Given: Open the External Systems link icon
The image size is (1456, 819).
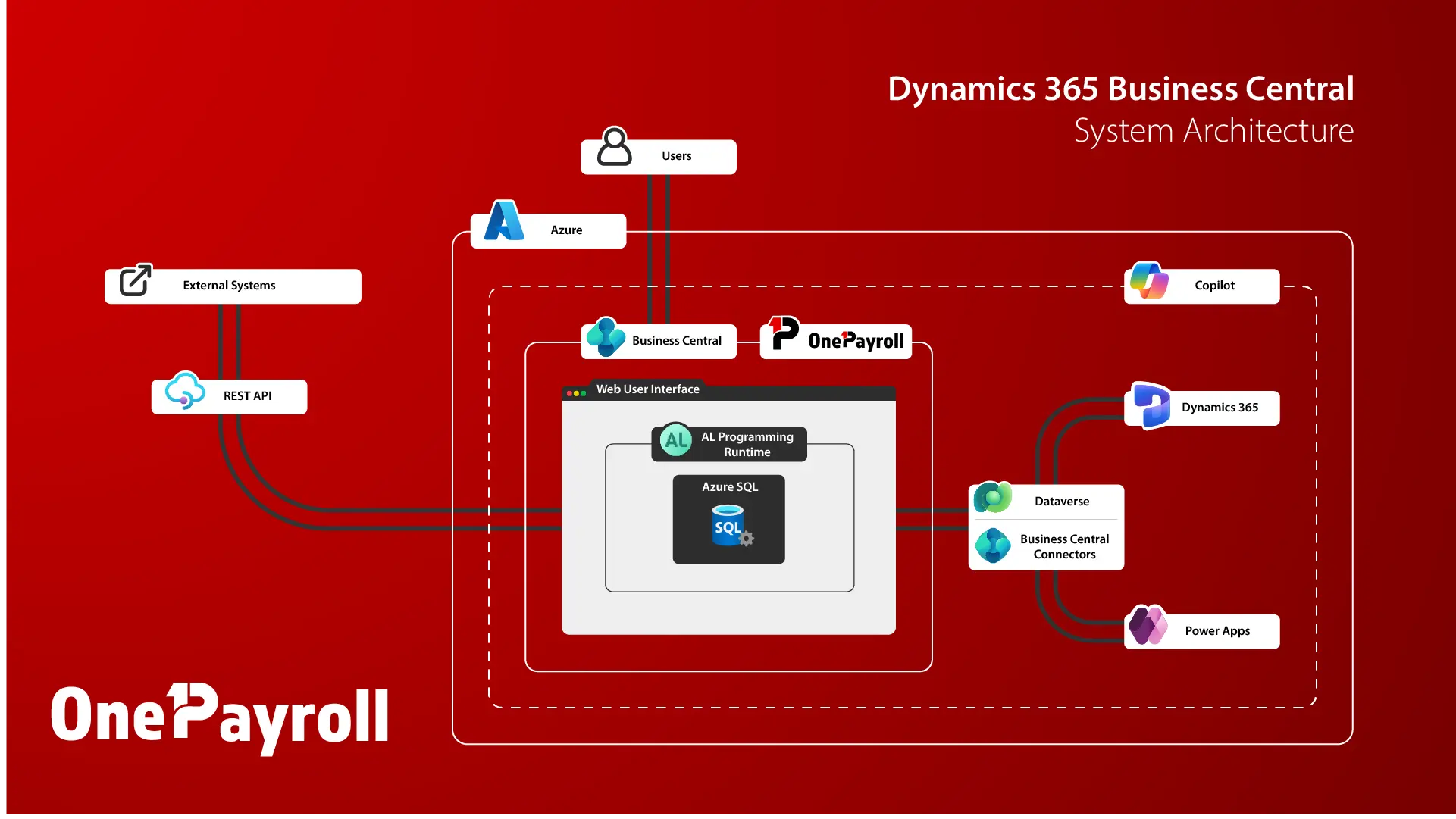Looking at the screenshot, I should pyautogui.click(x=133, y=280).
